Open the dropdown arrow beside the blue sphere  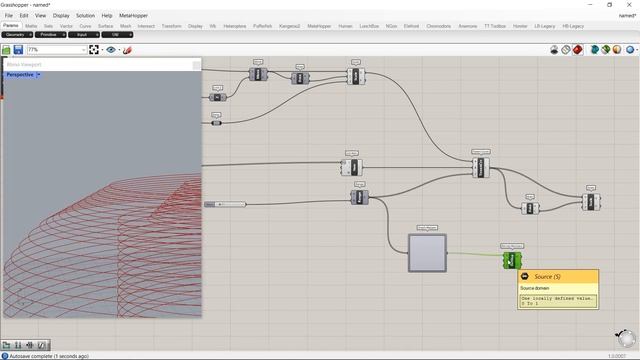pos(637,50)
